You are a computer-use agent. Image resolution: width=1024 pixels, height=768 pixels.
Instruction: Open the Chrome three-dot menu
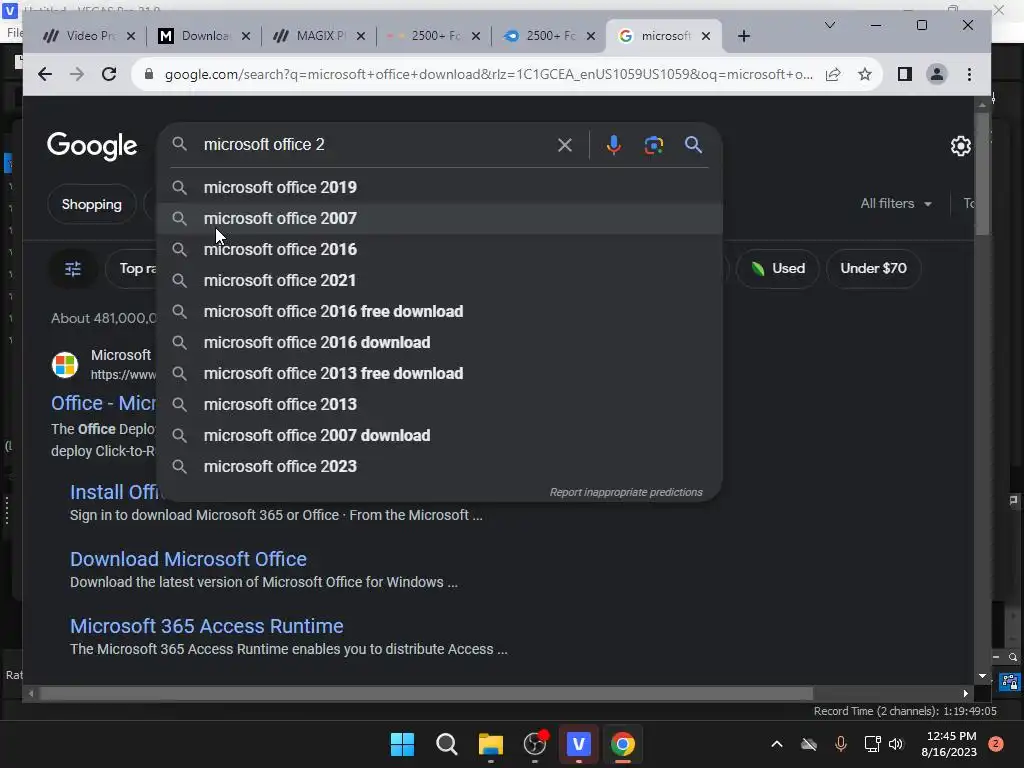pos(969,74)
